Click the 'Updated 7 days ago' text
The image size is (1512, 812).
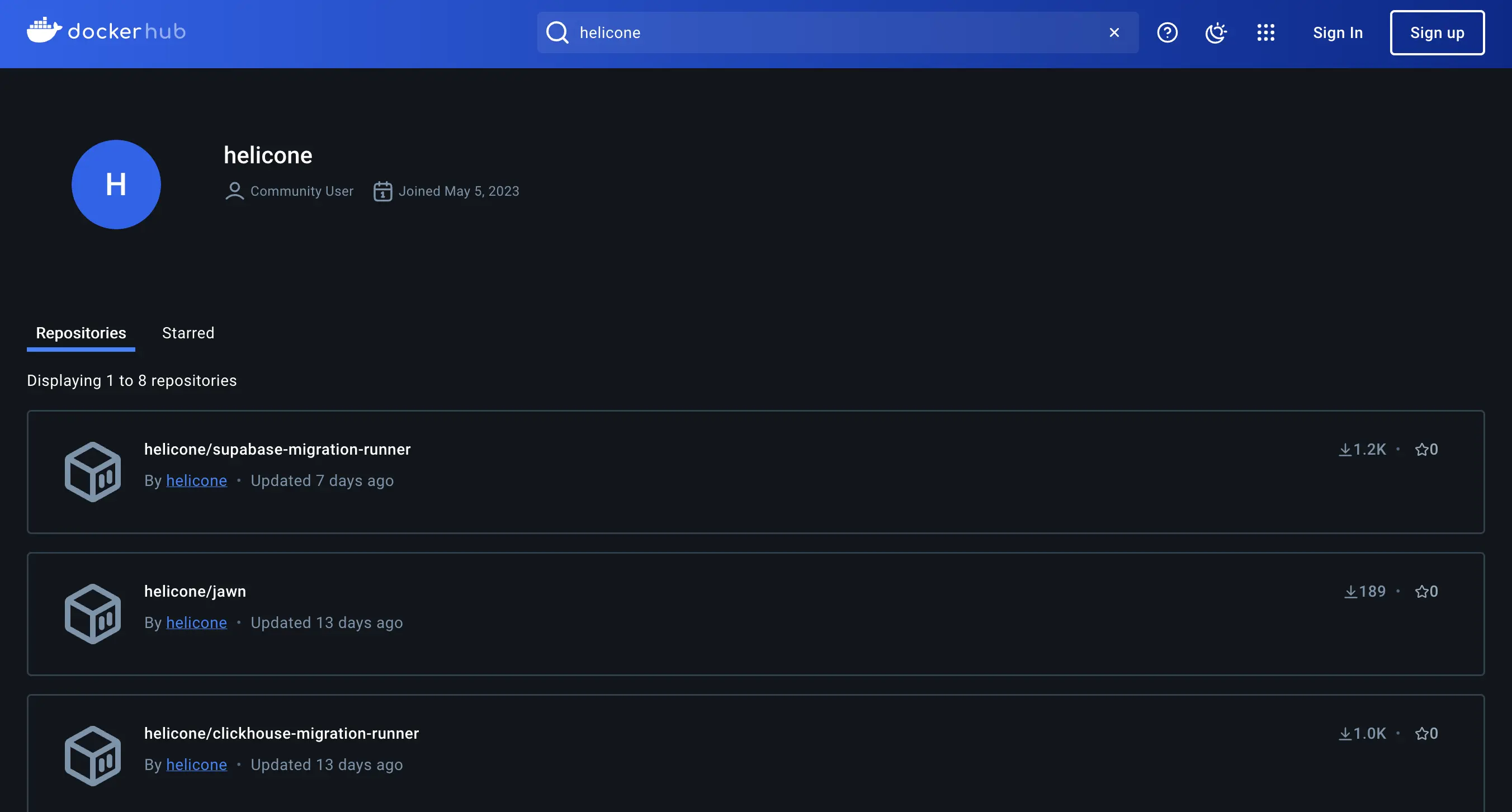[x=322, y=480]
